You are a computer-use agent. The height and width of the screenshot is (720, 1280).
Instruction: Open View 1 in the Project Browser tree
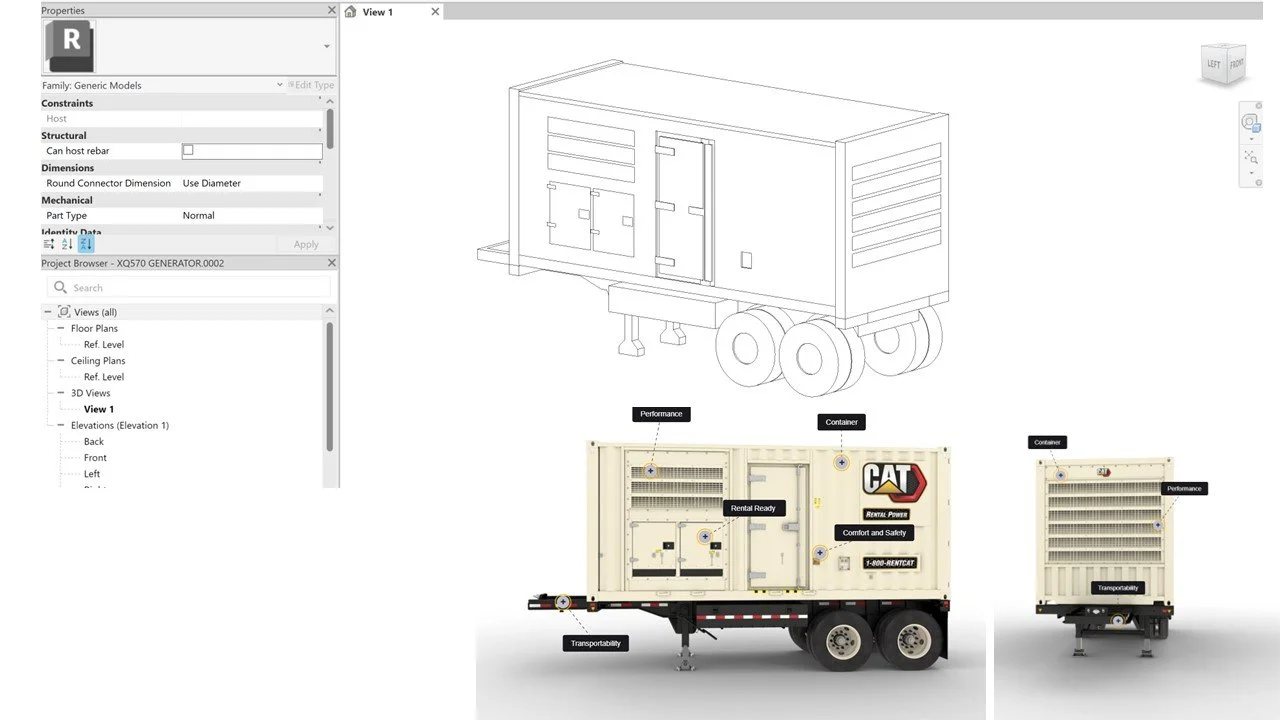click(x=99, y=409)
